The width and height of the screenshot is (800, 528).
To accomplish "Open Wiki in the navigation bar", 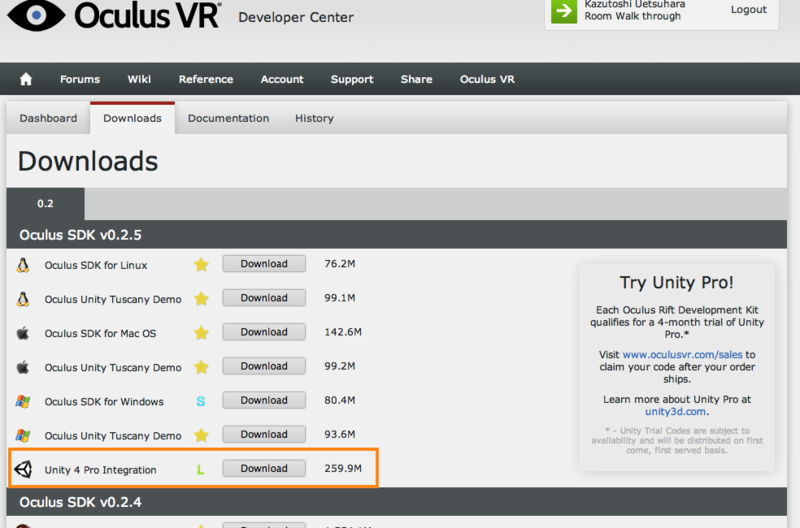I will 139,79.
